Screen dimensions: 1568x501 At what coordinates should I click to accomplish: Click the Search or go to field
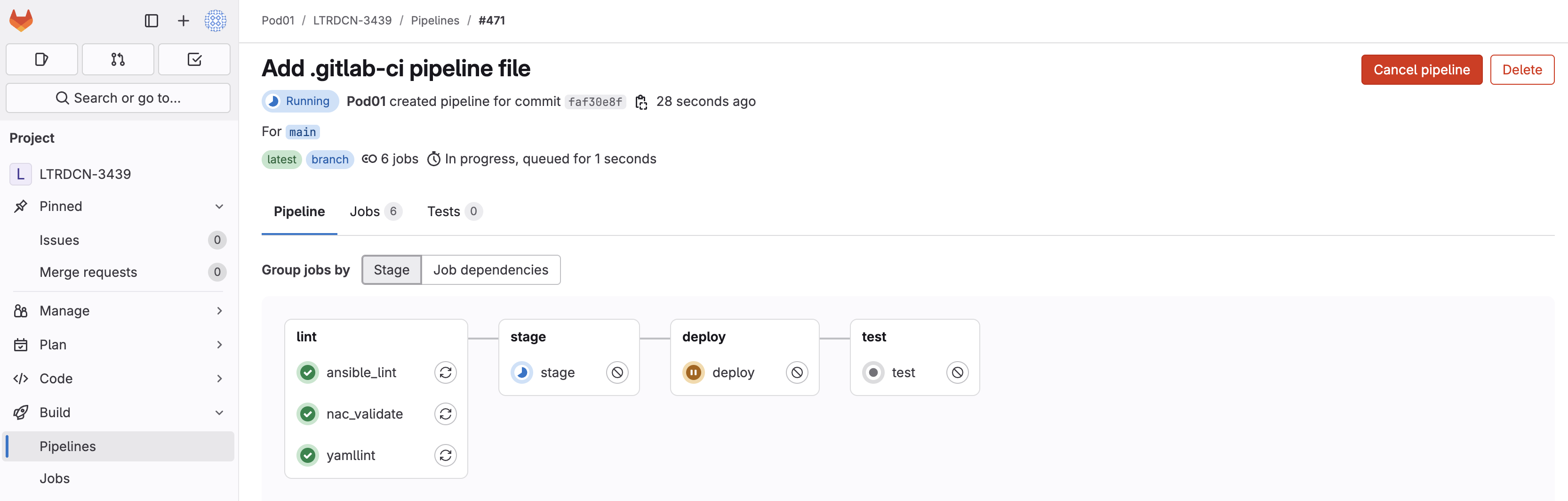(118, 98)
